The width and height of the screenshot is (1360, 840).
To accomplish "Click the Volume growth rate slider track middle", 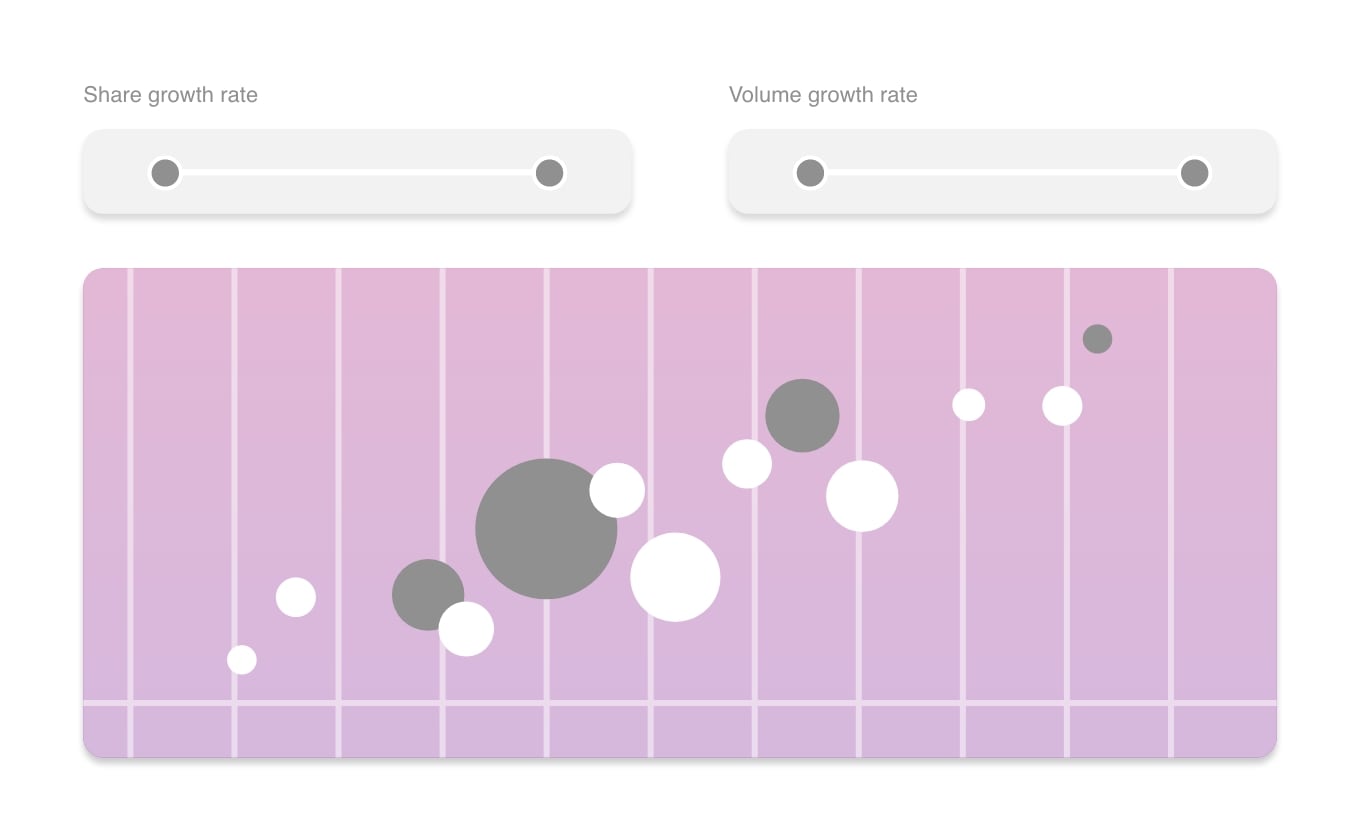I will pos(1002,173).
